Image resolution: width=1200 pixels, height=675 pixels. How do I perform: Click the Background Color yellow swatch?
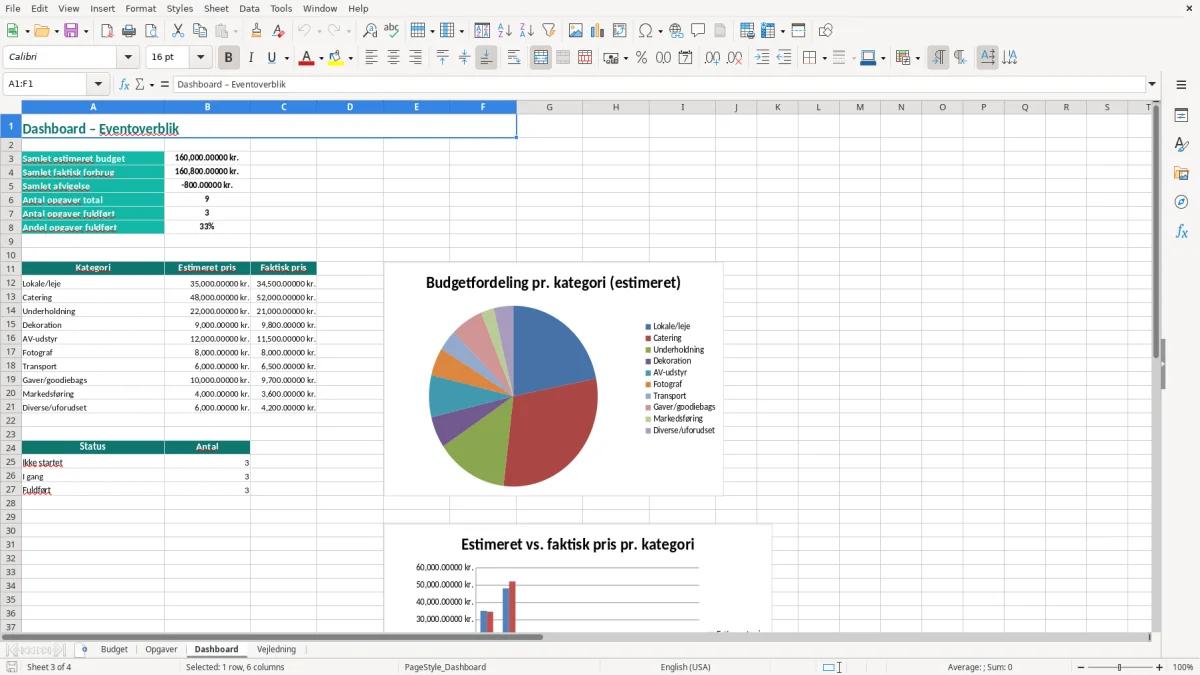click(336, 58)
